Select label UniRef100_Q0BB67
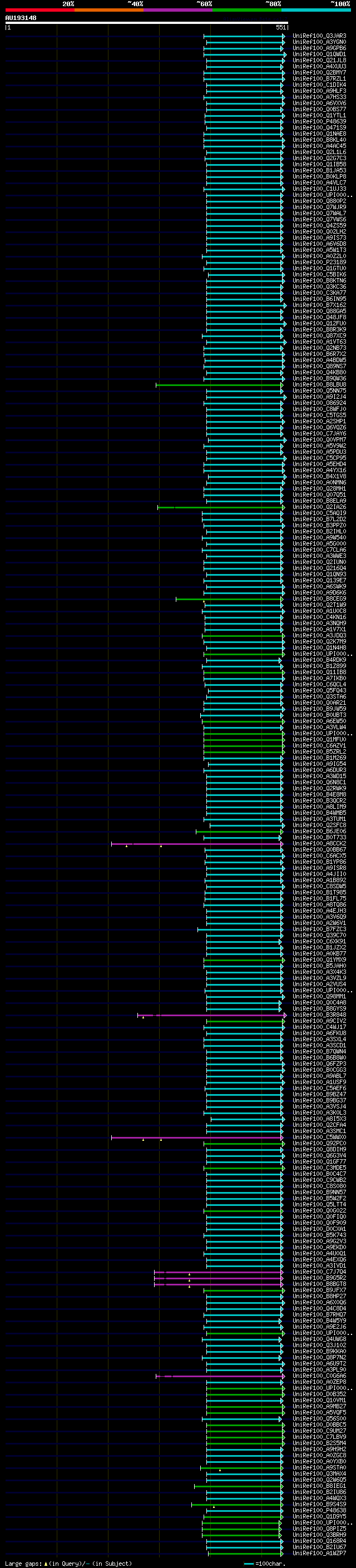The width and height of the screenshot is (356, 1568). point(319,850)
